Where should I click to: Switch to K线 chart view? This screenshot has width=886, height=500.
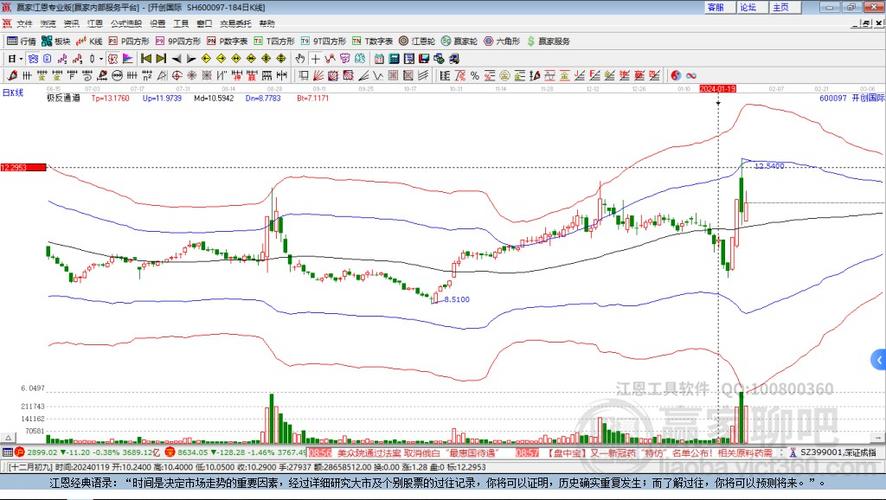click(x=91, y=41)
